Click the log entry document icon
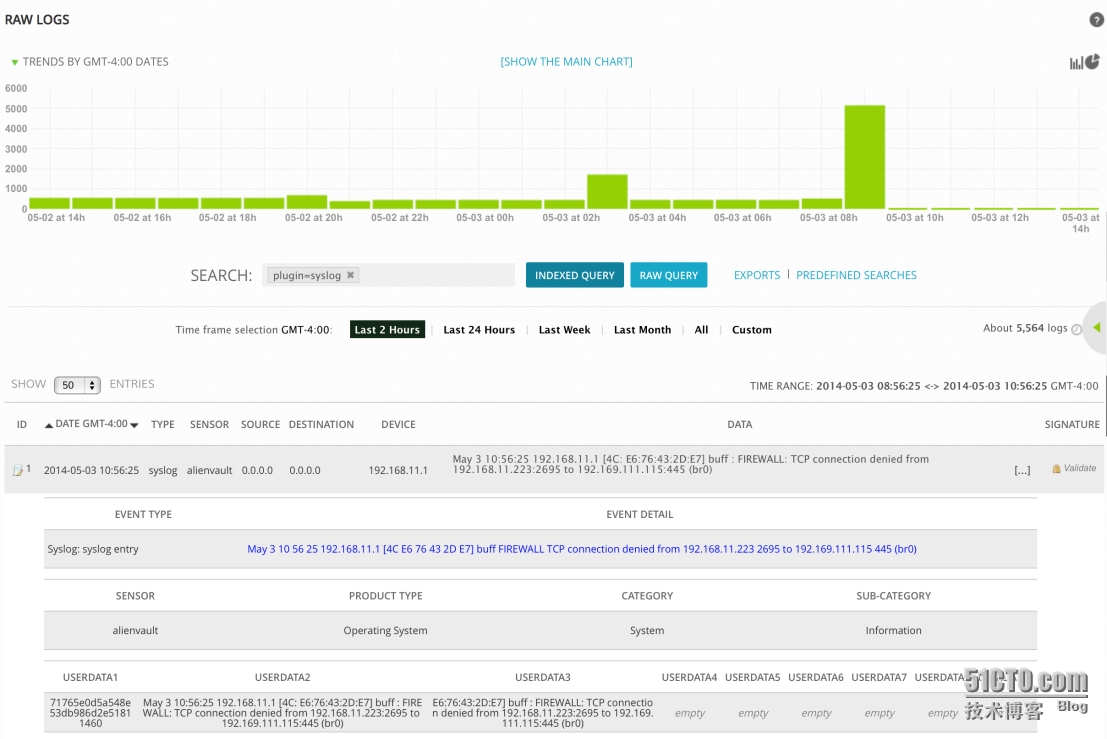Image resolution: width=1107 pixels, height=739 pixels. click(x=17, y=470)
